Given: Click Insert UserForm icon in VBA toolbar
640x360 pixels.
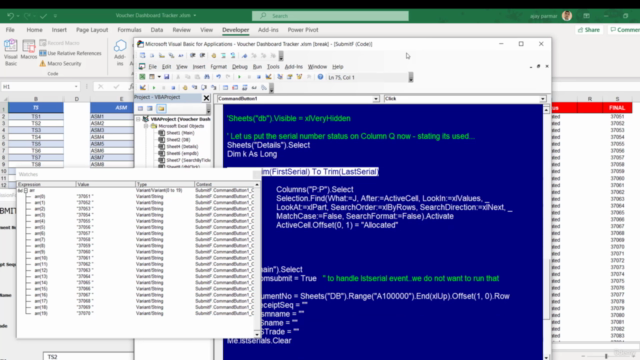Looking at the screenshot, I should [152, 77].
